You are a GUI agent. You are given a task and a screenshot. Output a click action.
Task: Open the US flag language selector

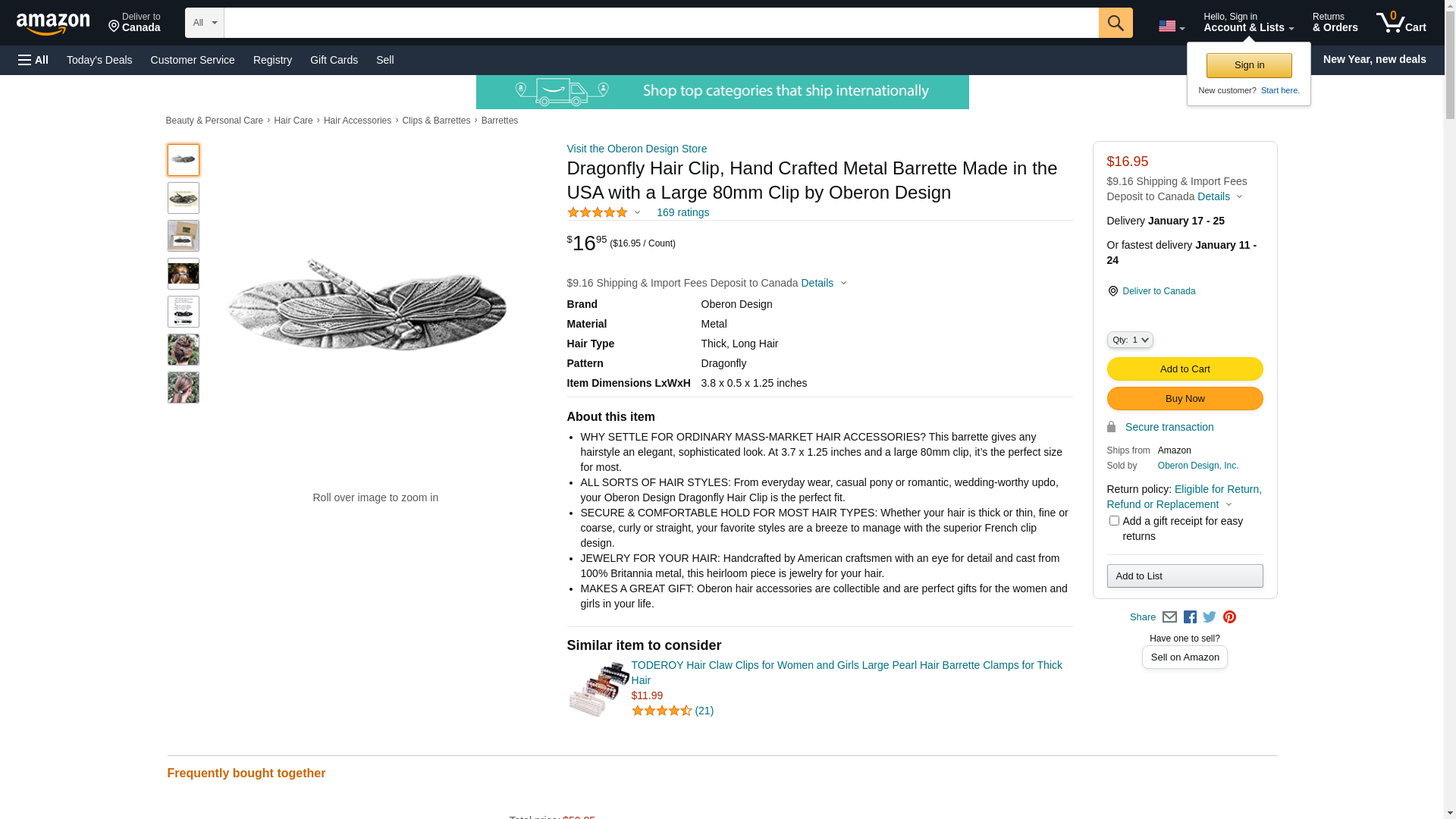[x=1171, y=26]
